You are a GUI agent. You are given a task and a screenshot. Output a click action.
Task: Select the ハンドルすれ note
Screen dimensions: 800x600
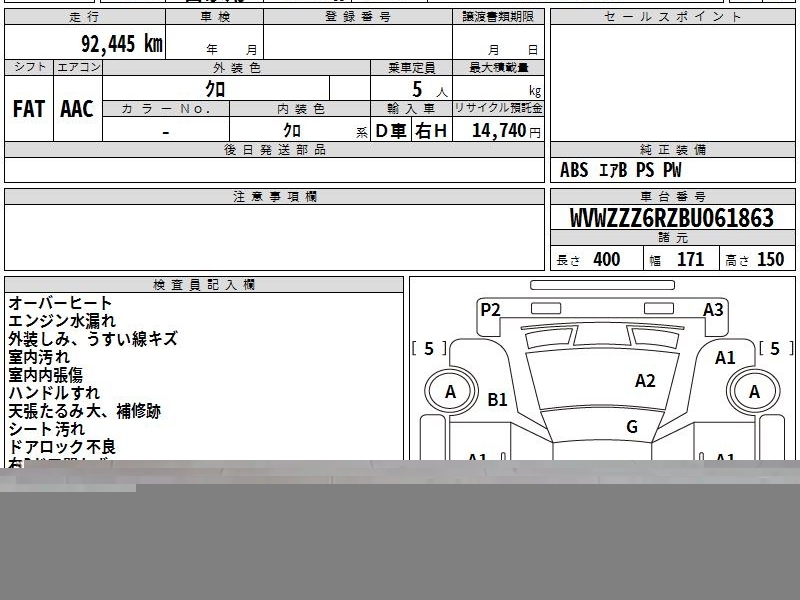[54, 393]
